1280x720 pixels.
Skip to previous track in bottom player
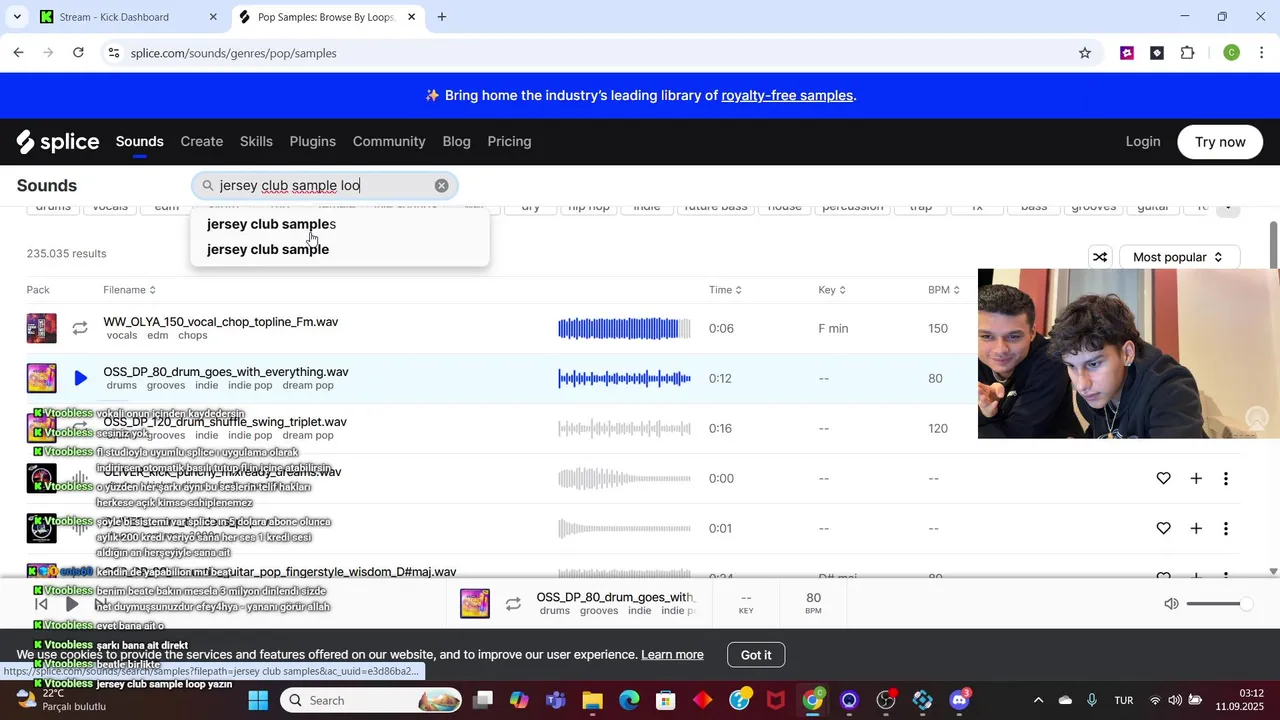click(x=41, y=604)
